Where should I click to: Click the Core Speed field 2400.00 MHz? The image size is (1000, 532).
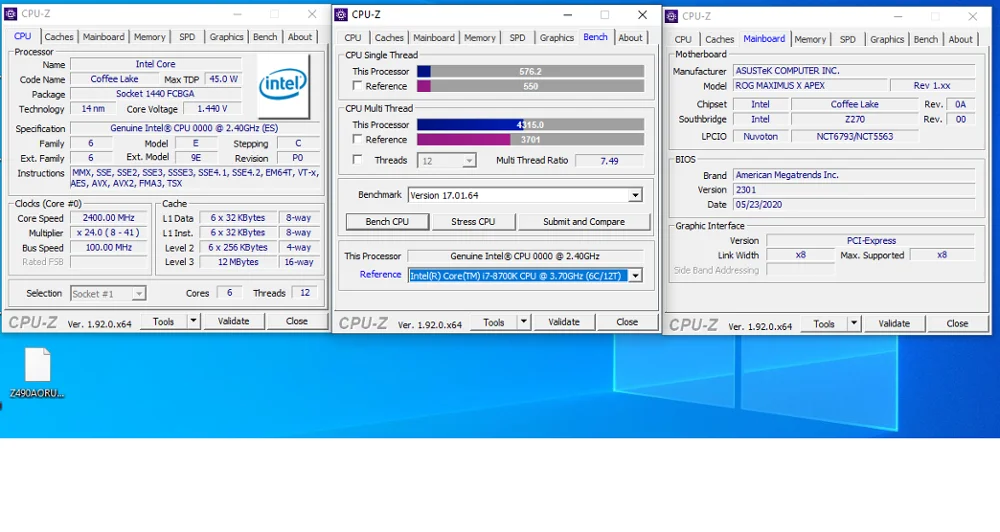(x=108, y=218)
